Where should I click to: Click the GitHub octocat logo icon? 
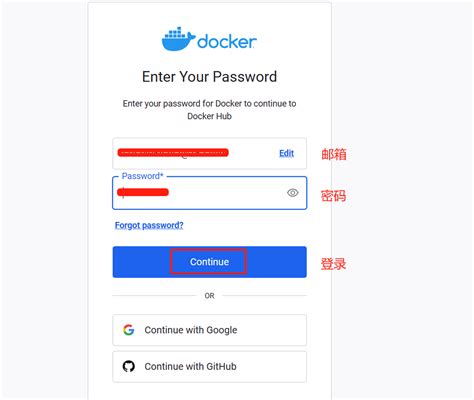point(129,366)
